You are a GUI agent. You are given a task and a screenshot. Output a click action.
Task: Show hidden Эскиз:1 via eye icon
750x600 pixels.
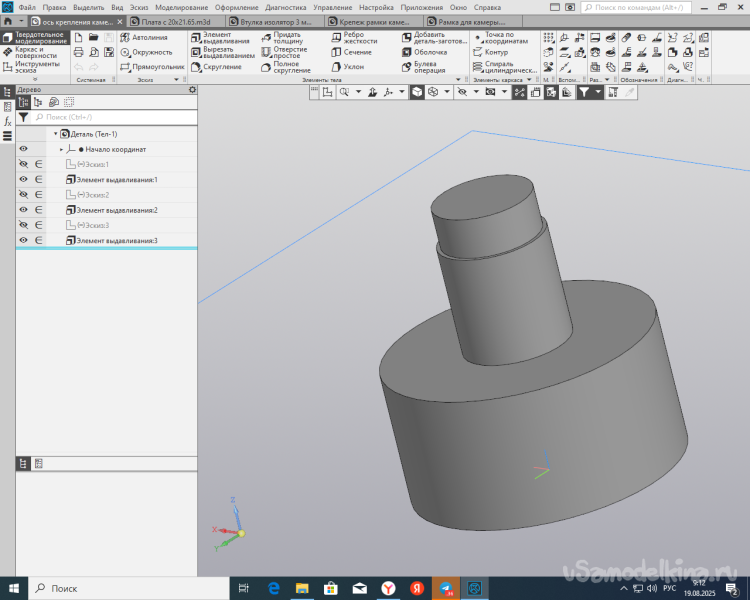coord(24,164)
